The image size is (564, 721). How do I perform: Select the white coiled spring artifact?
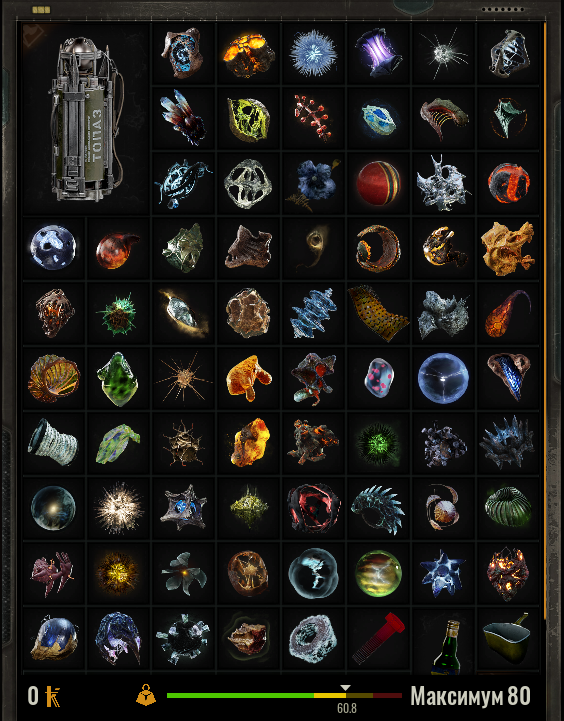point(52,442)
